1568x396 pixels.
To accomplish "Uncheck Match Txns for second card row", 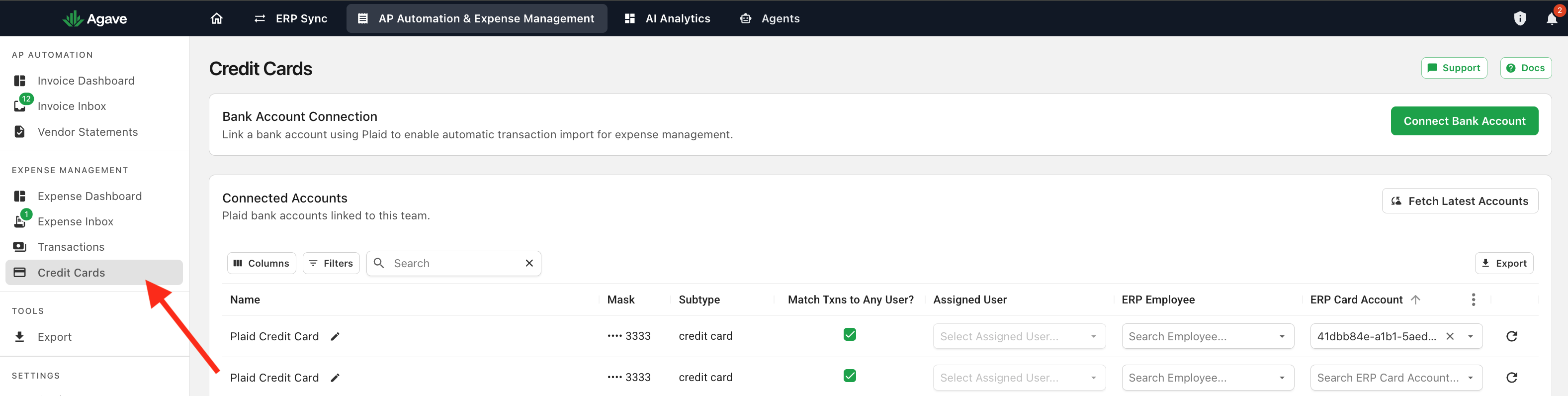I will 850,376.
